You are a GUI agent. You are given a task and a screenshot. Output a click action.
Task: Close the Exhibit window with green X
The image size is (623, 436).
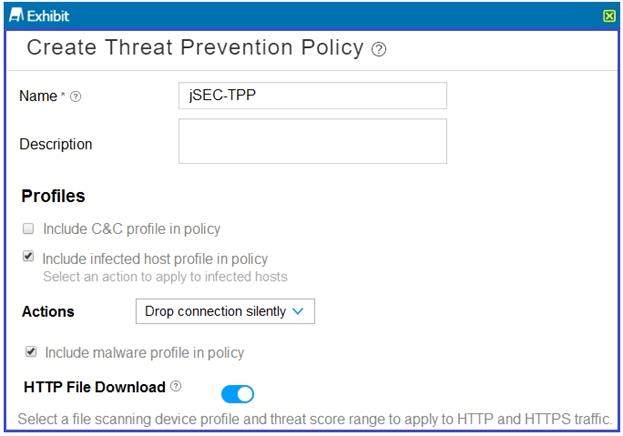609,16
